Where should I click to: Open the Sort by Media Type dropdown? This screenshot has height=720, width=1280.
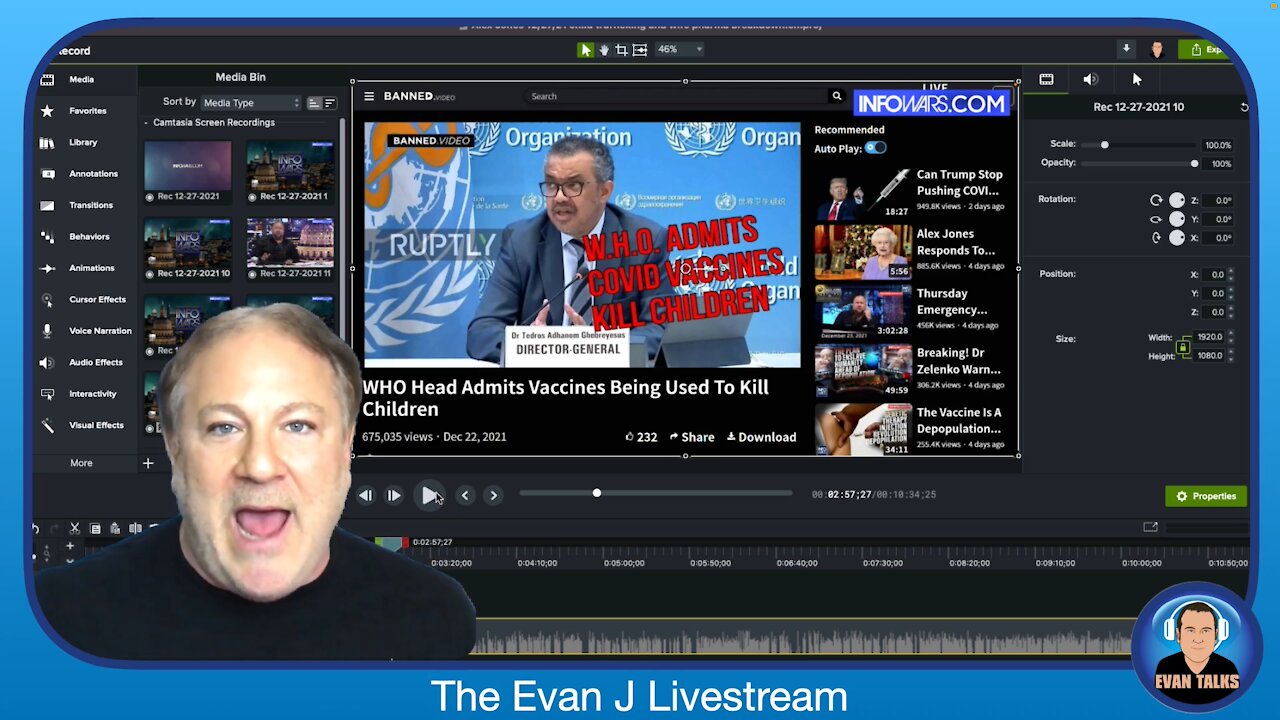point(250,103)
